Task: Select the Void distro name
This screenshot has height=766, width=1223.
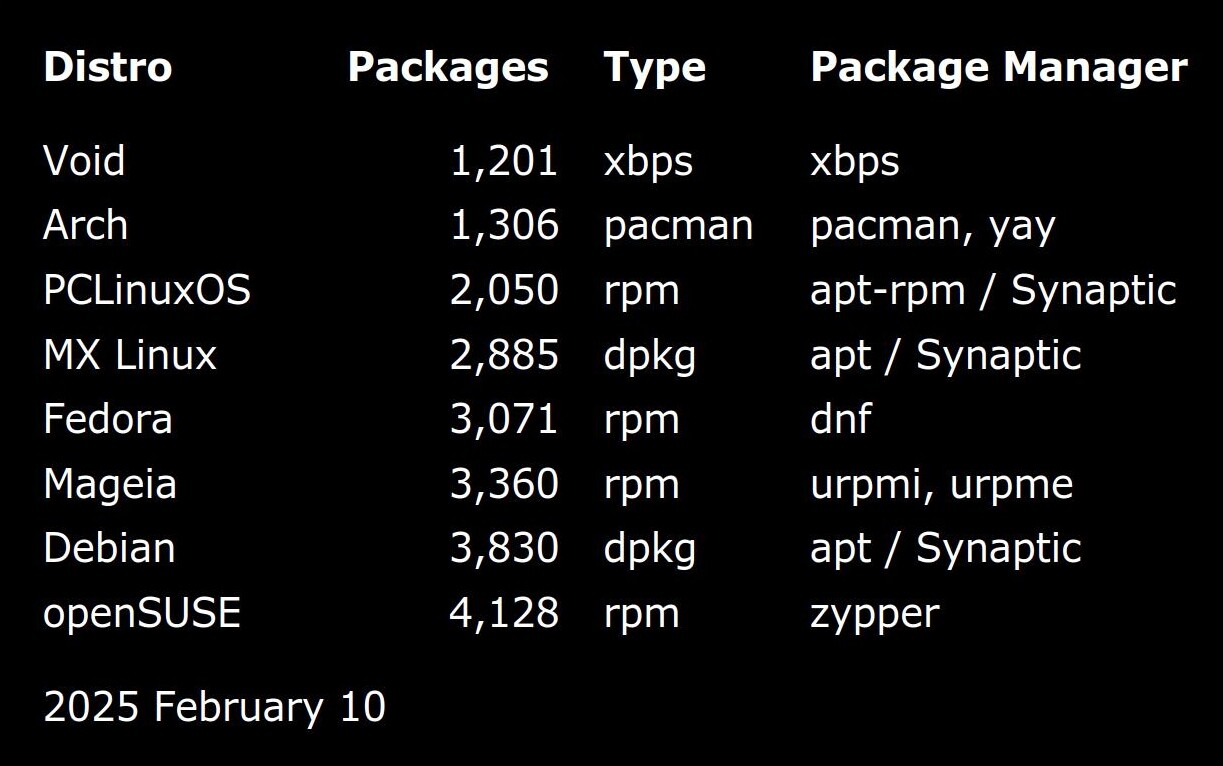Action: click(84, 160)
